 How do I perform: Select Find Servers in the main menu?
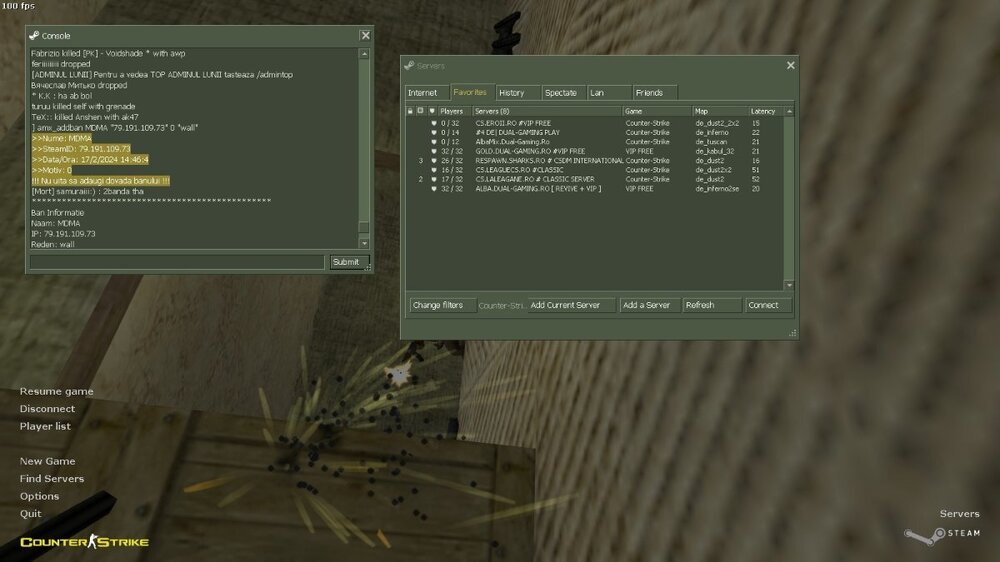tap(52, 479)
